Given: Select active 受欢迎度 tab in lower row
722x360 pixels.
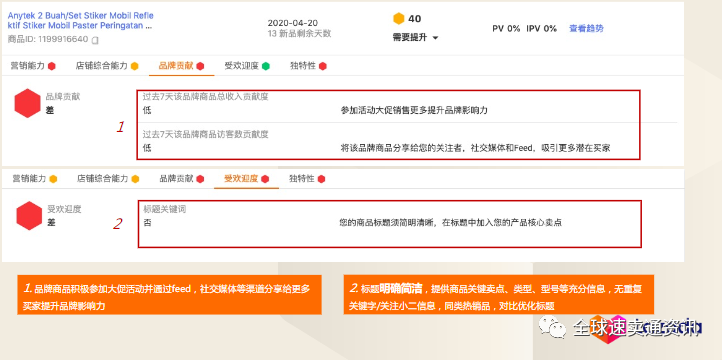Looking at the screenshot, I should tap(246, 179).
